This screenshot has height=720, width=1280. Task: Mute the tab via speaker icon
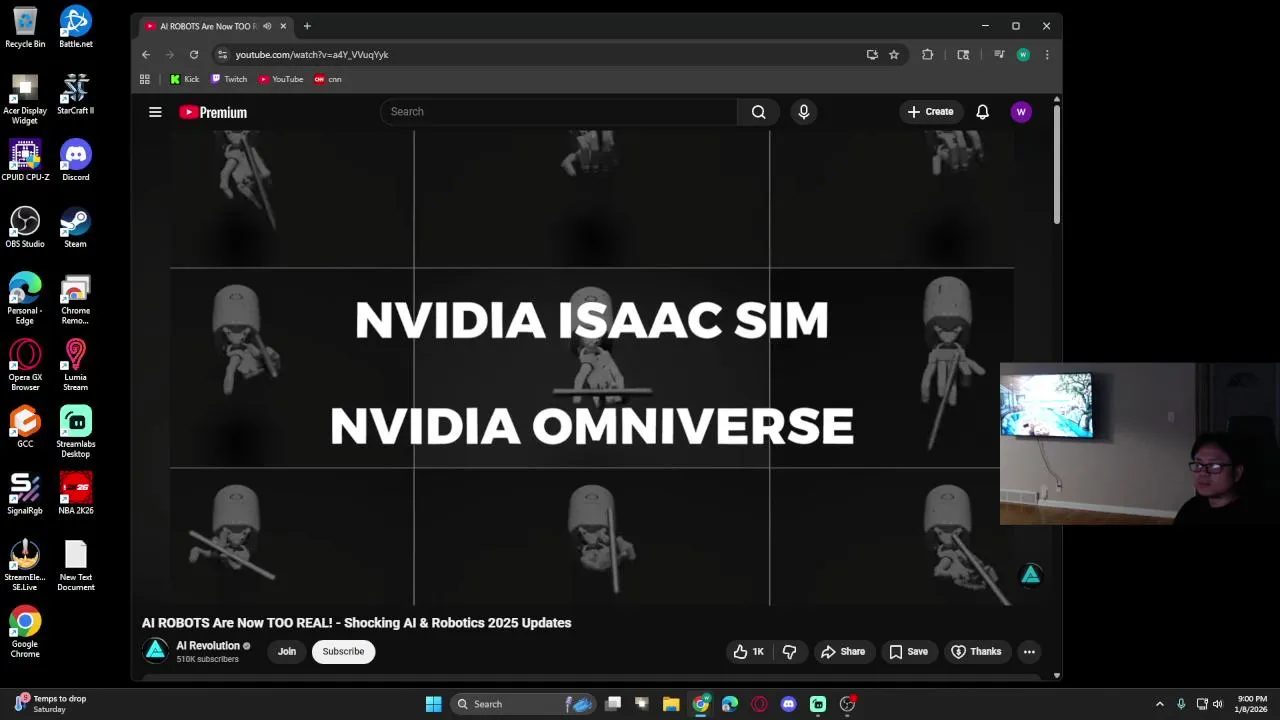pyautogui.click(x=267, y=26)
